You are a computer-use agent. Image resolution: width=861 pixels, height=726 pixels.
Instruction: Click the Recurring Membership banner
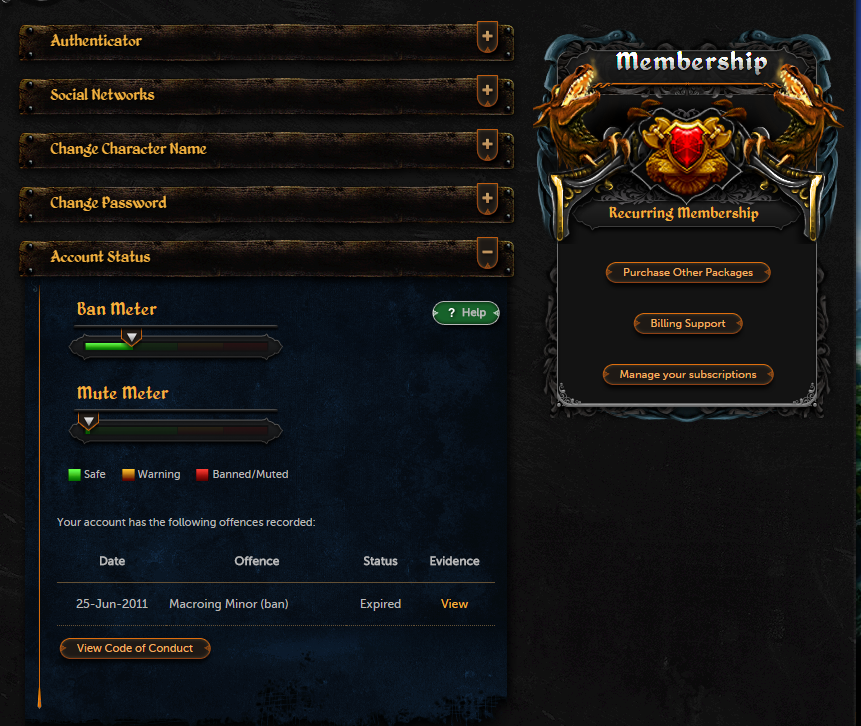[684, 213]
